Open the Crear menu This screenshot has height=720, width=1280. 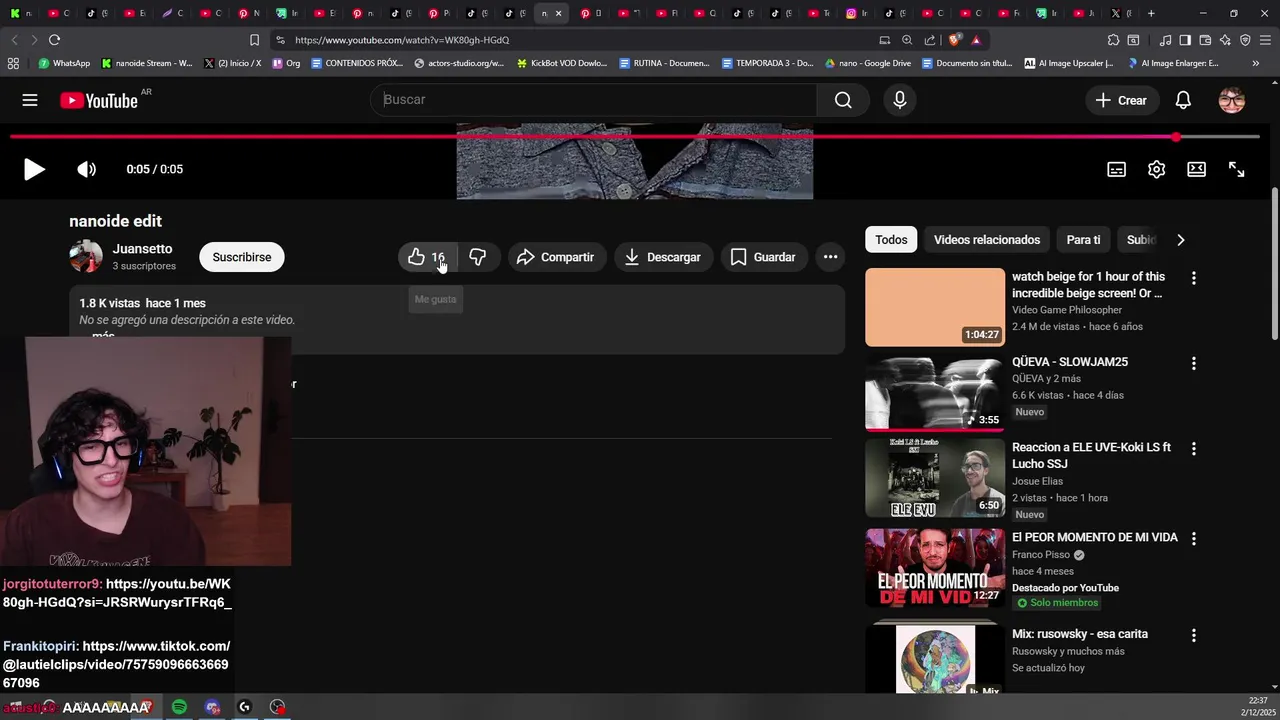[x=1121, y=100]
